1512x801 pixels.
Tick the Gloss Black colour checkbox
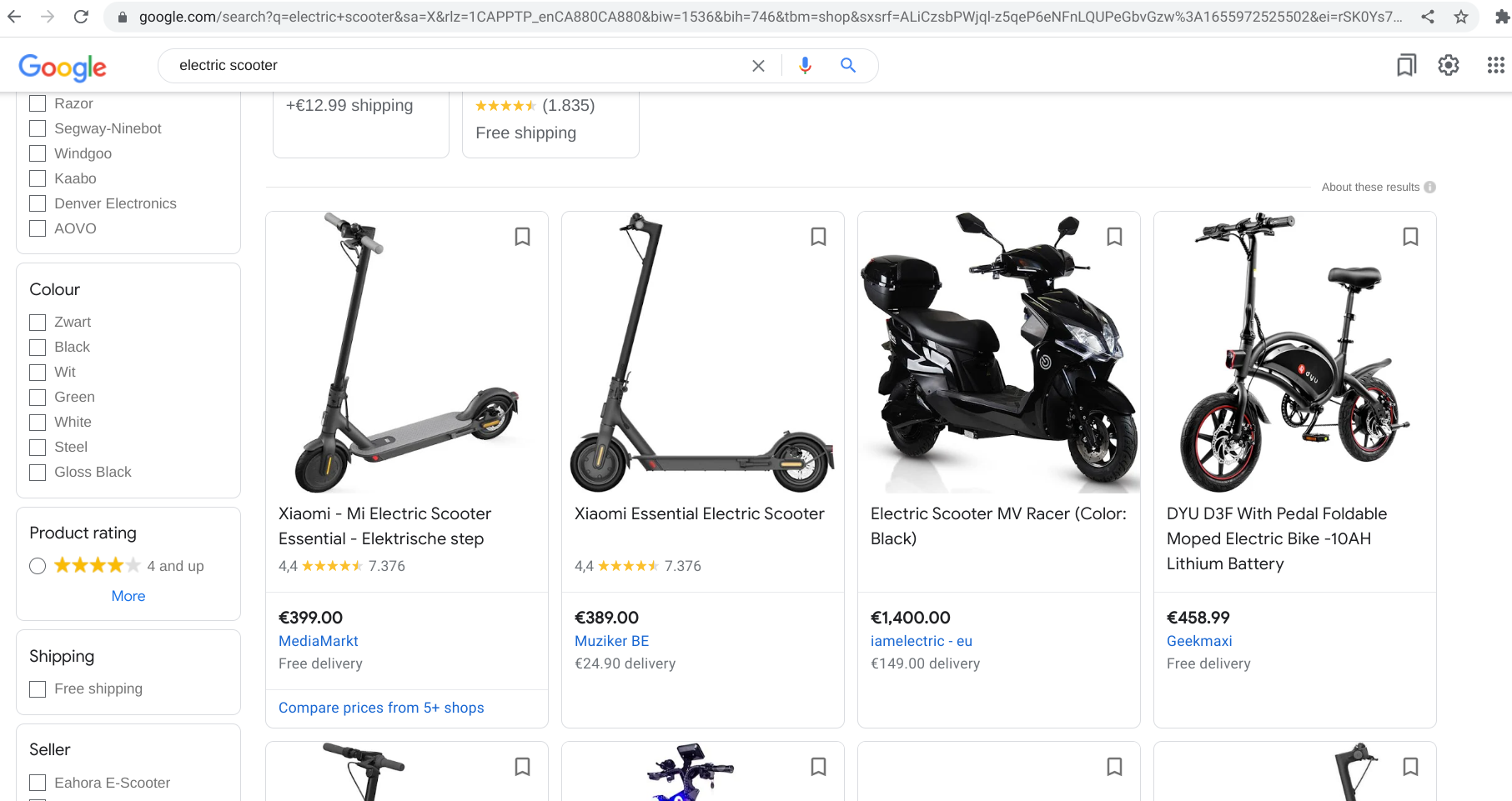[x=38, y=473]
